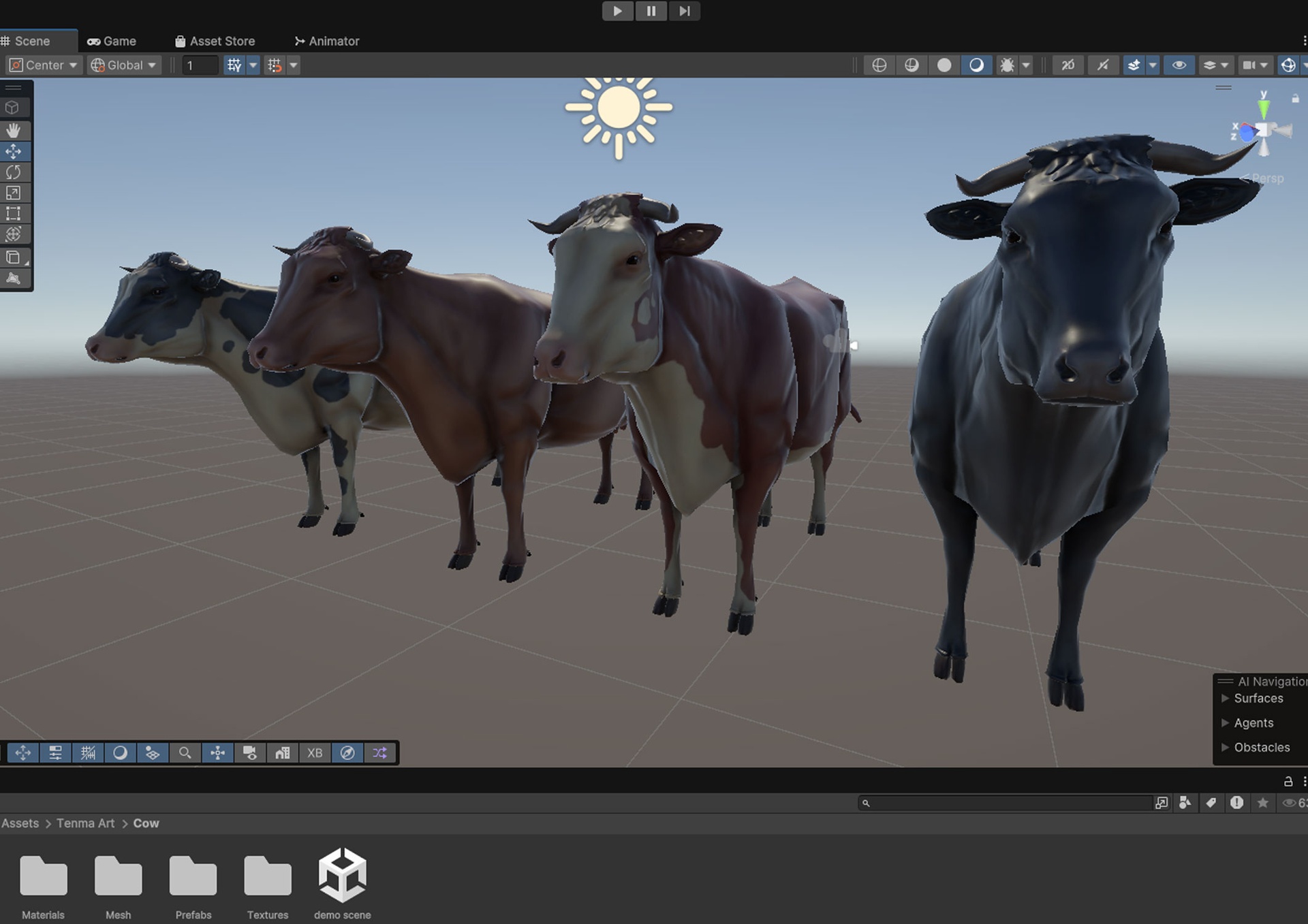
Task: Switch to the Animator tab
Action: click(x=327, y=41)
